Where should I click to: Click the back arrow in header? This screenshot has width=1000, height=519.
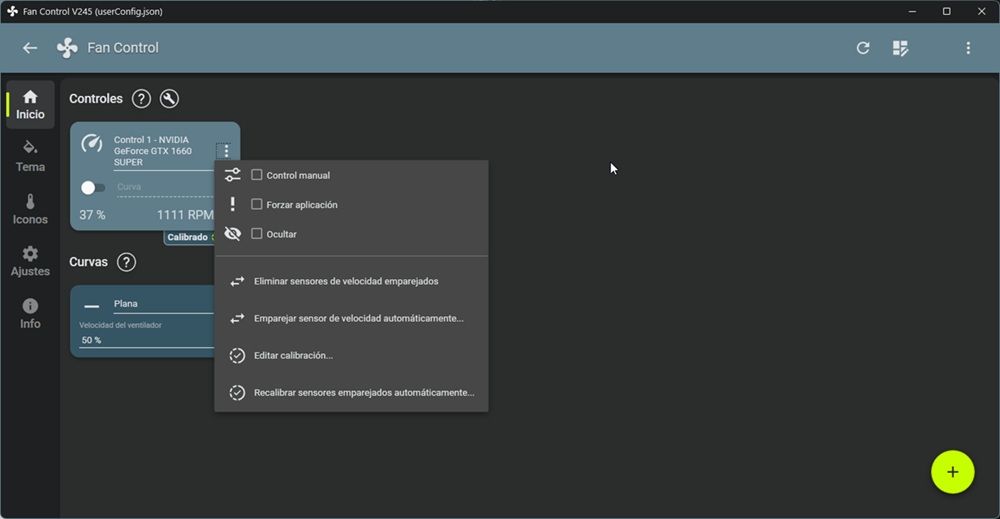point(30,48)
